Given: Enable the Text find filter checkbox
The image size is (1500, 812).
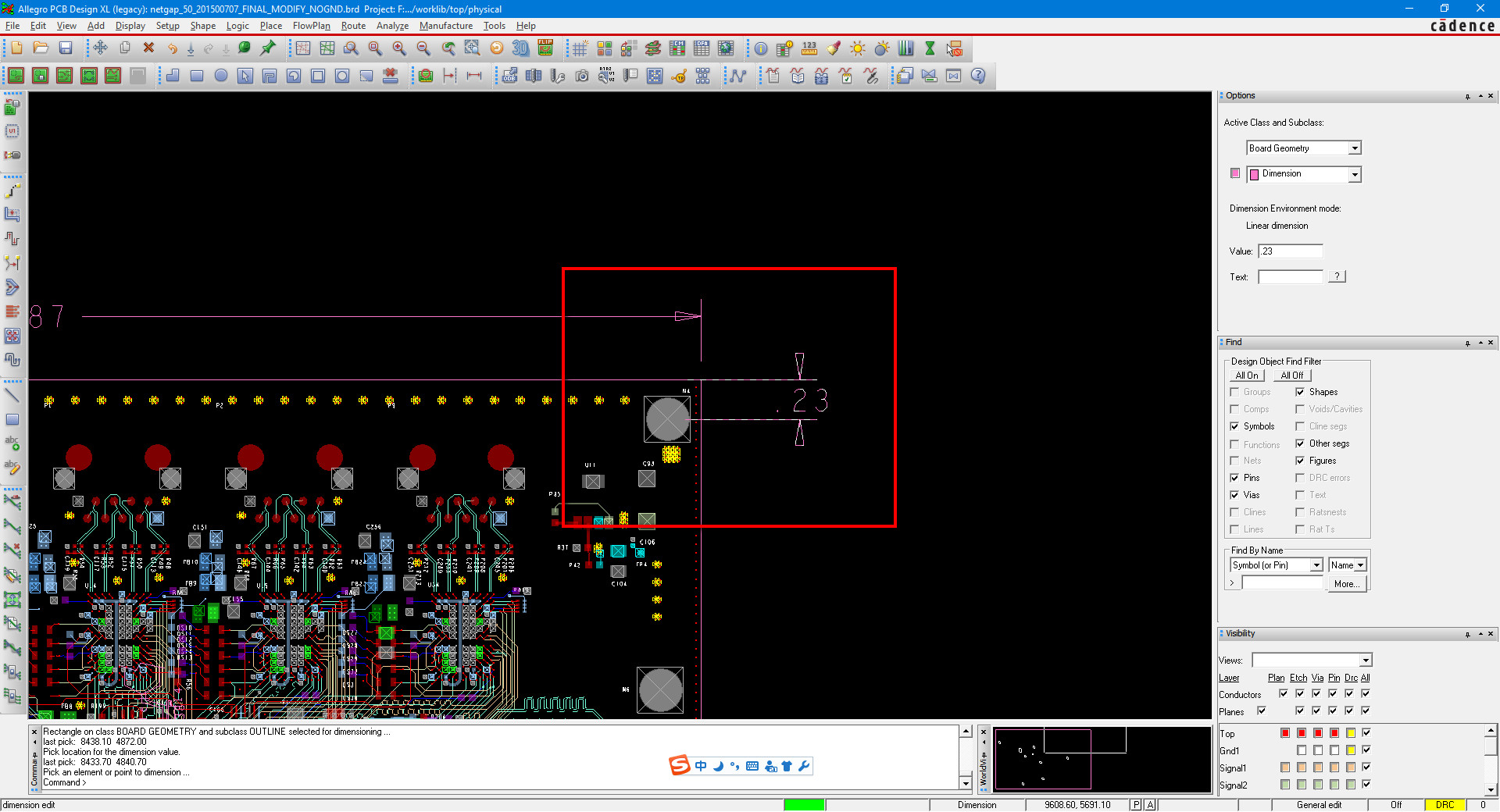Looking at the screenshot, I should pyautogui.click(x=1300, y=495).
